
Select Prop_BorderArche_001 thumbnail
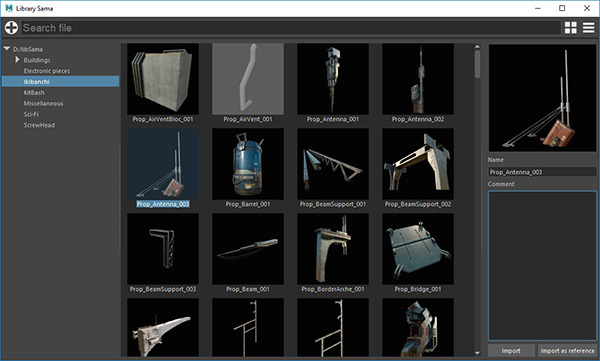coord(333,248)
